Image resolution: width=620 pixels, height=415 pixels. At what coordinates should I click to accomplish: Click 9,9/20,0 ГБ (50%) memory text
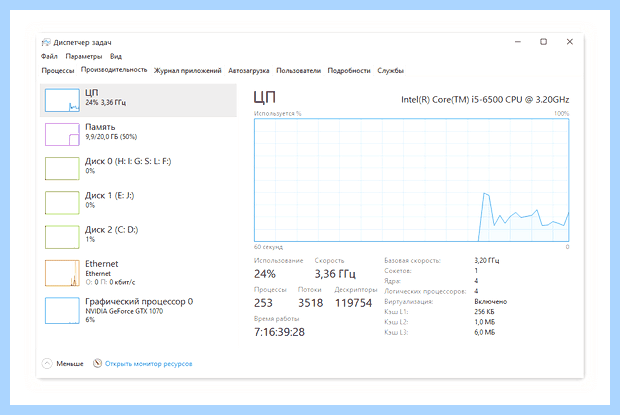coord(111,137)
